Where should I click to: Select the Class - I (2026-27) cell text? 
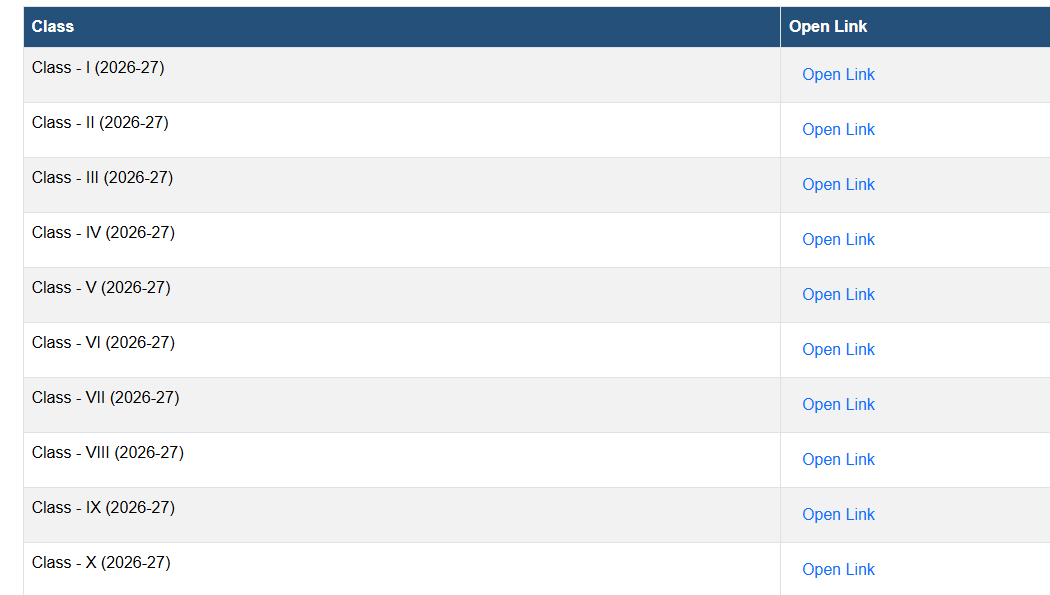[x=98, y=68]
